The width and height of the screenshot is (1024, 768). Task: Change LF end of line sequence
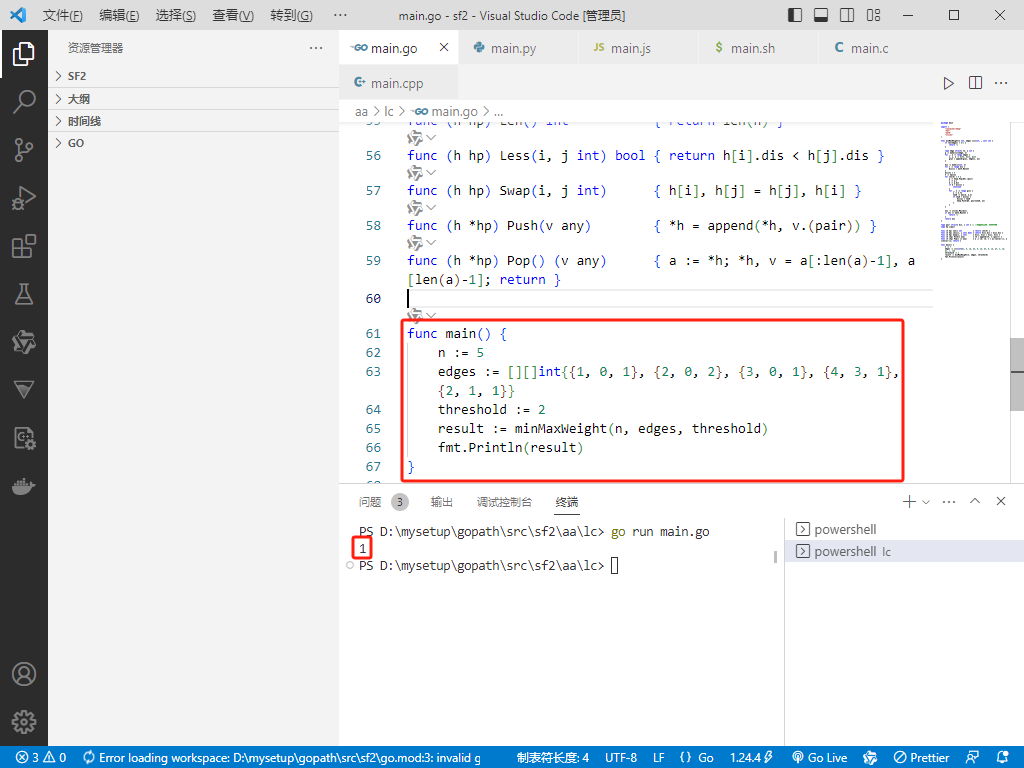[659, 758]
